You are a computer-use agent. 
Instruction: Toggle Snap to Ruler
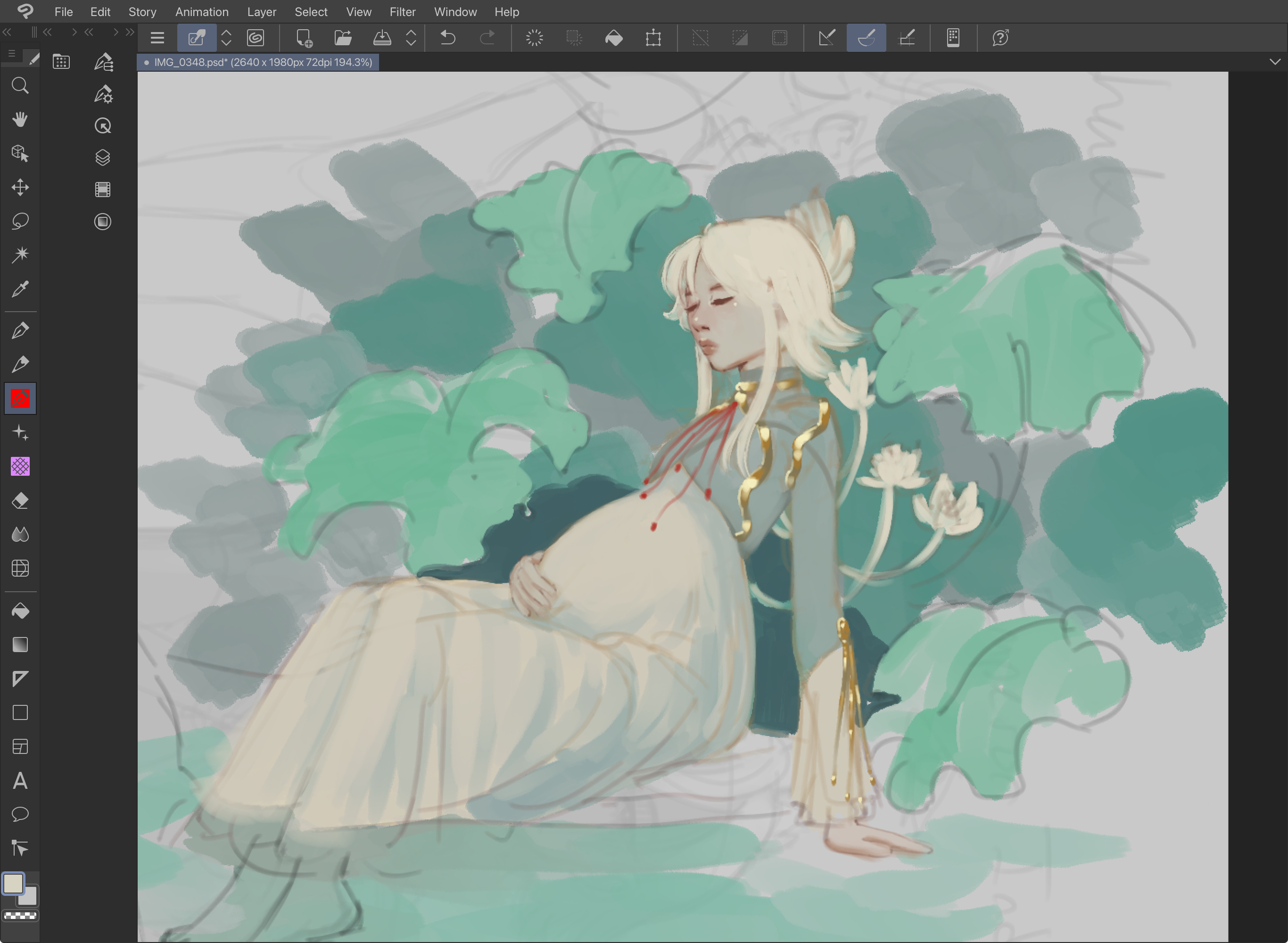coord(826,38)
